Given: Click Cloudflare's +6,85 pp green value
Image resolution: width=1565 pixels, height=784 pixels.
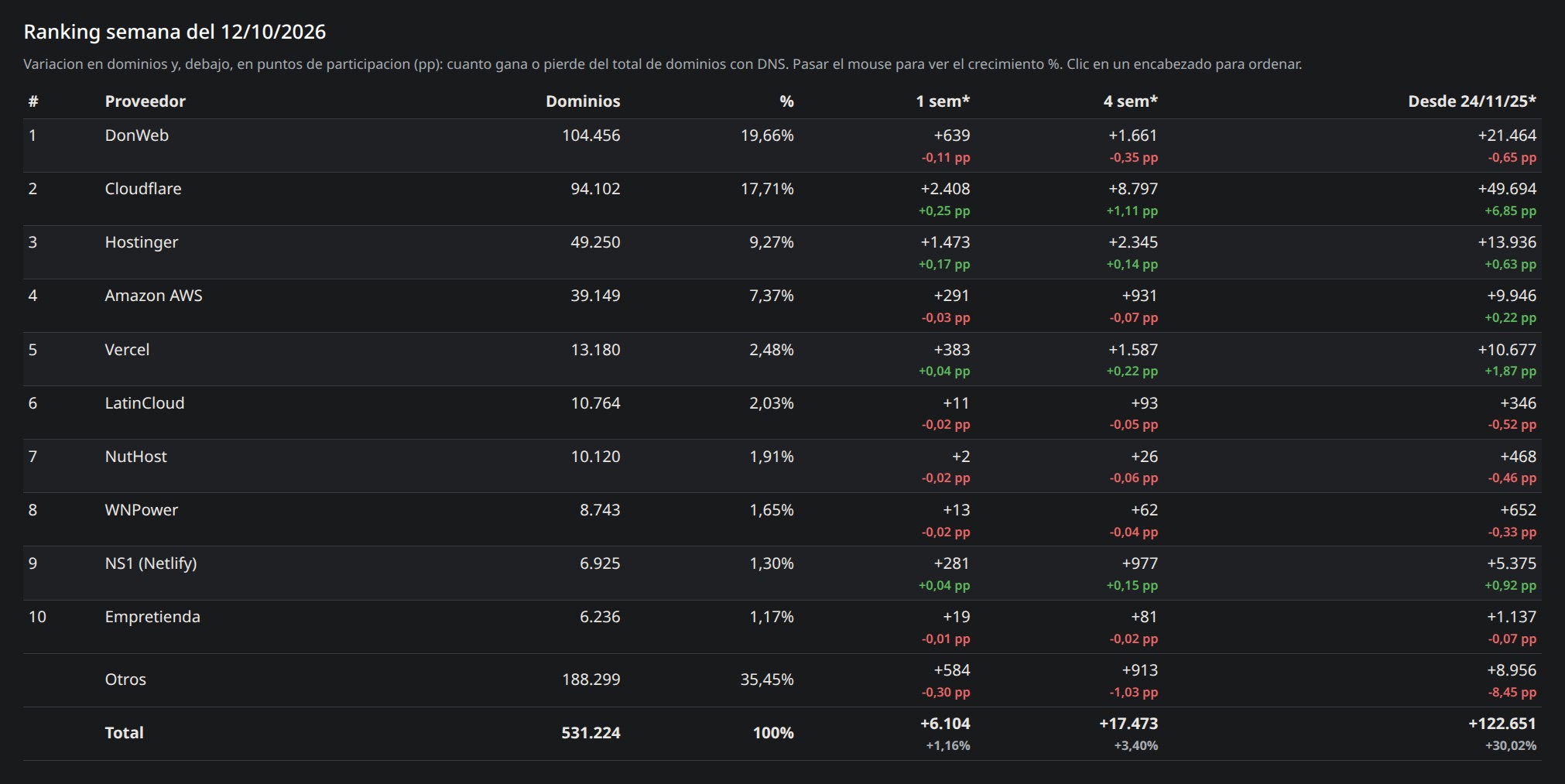Looking at the screenshot, I should (1510, 211).
